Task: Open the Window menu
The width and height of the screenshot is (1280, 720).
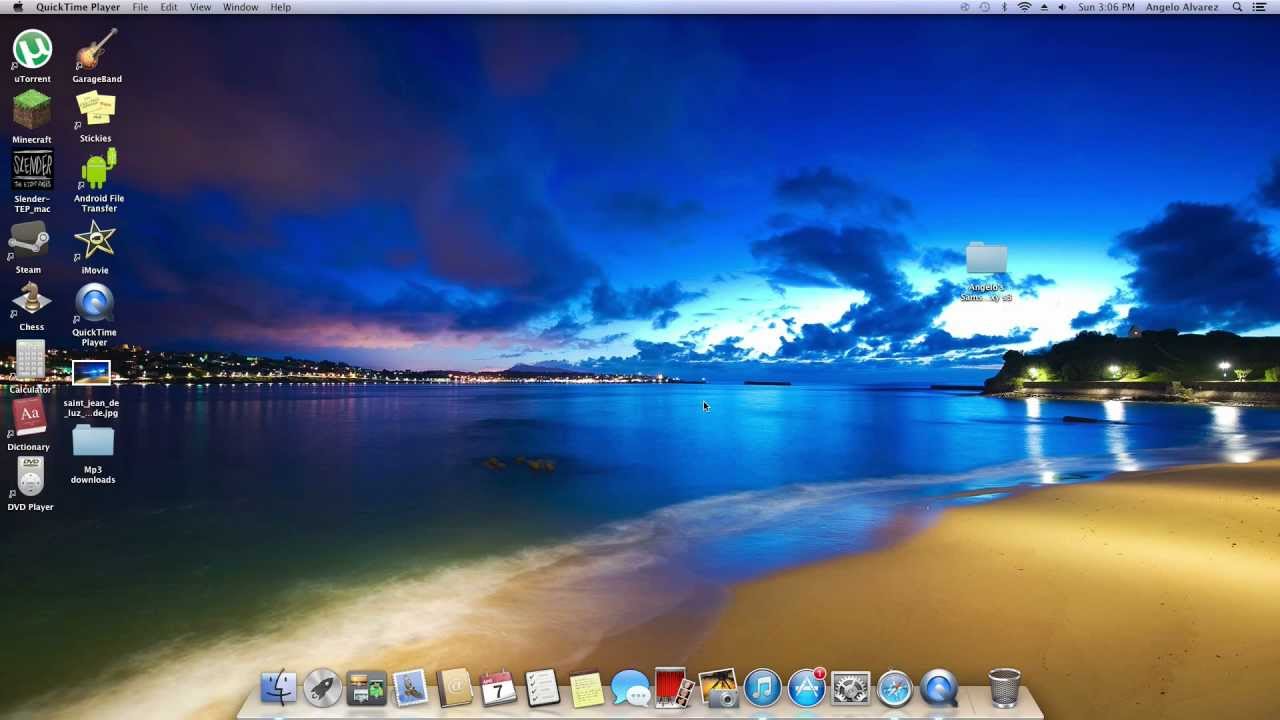Action: (x=240, y=7)
